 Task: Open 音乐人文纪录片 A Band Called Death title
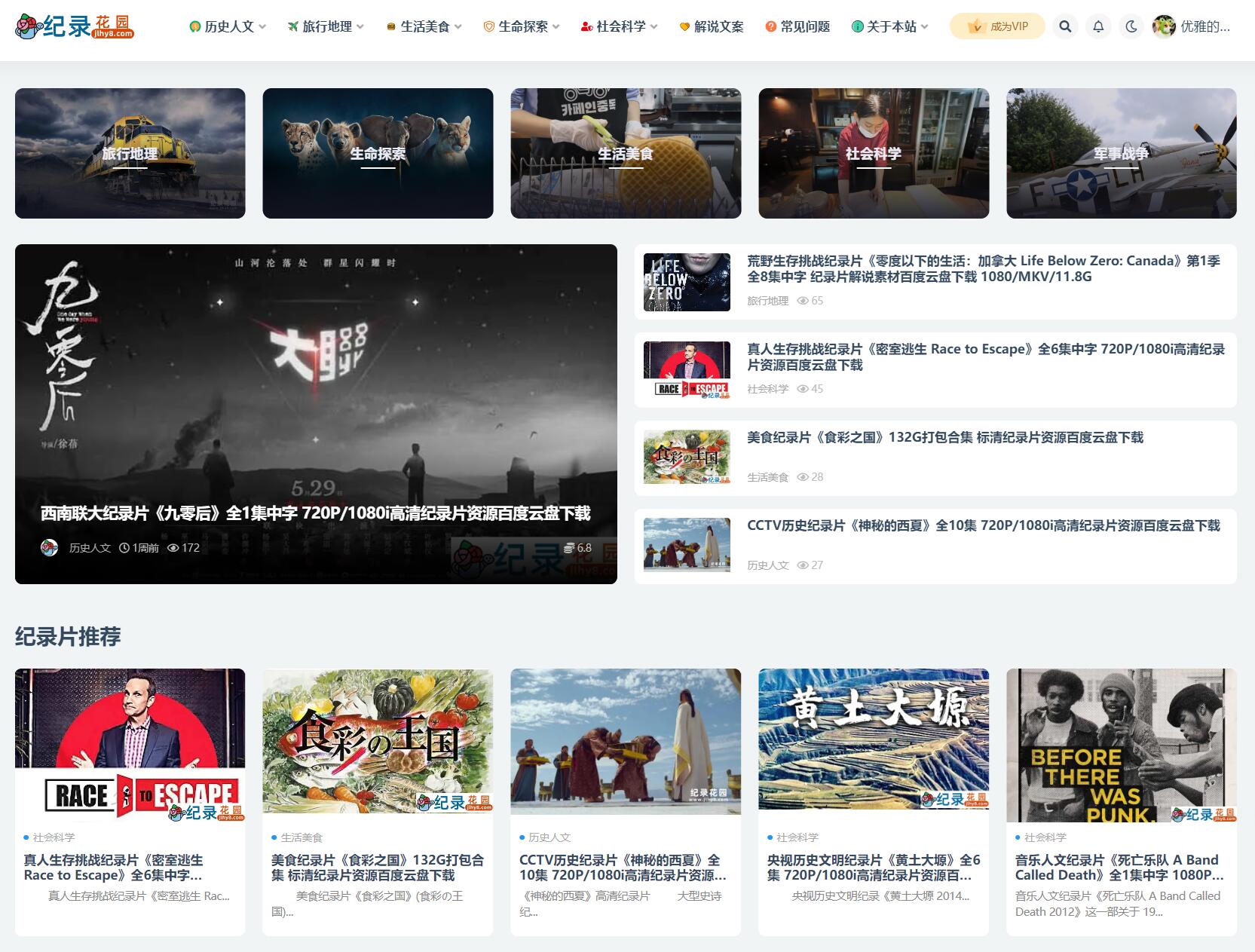click(1119, 868)
